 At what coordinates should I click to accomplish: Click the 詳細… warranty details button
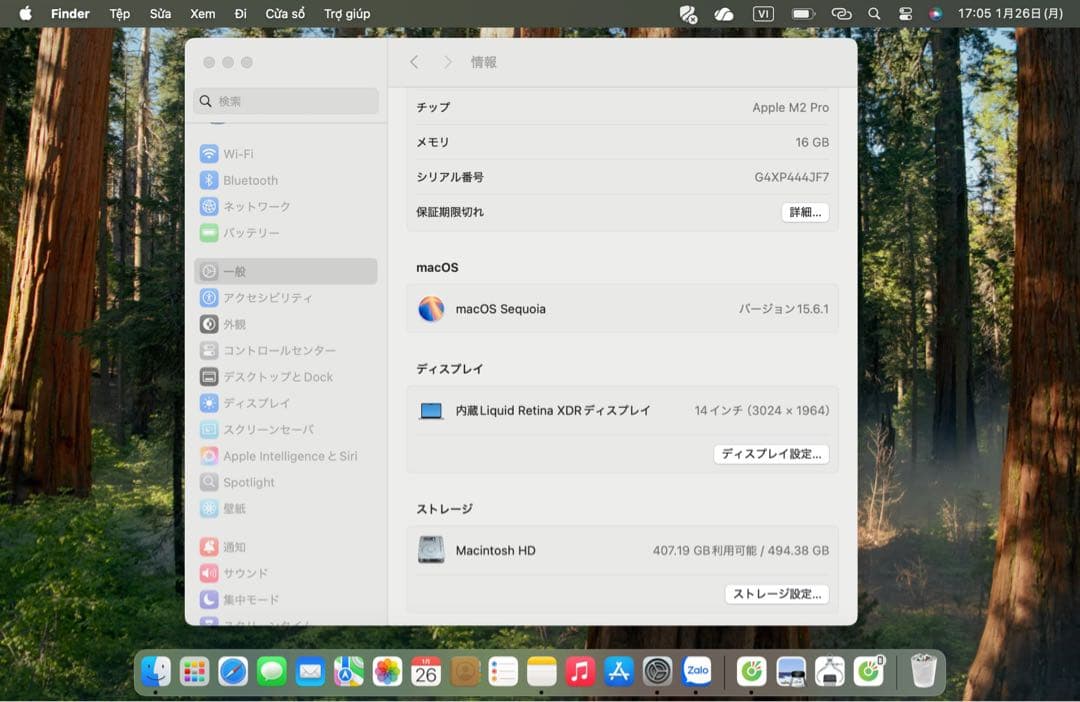coord(804,212)
